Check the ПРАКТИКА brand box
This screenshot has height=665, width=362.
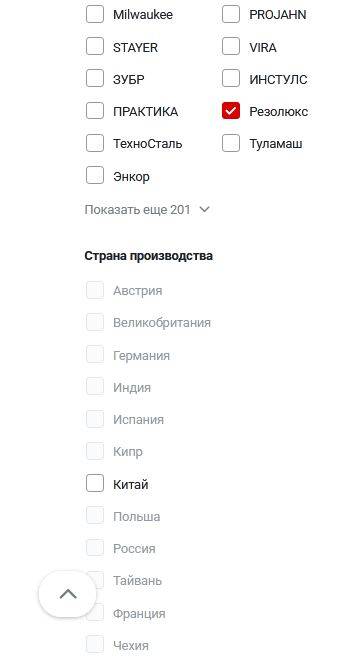pos(95,111)
